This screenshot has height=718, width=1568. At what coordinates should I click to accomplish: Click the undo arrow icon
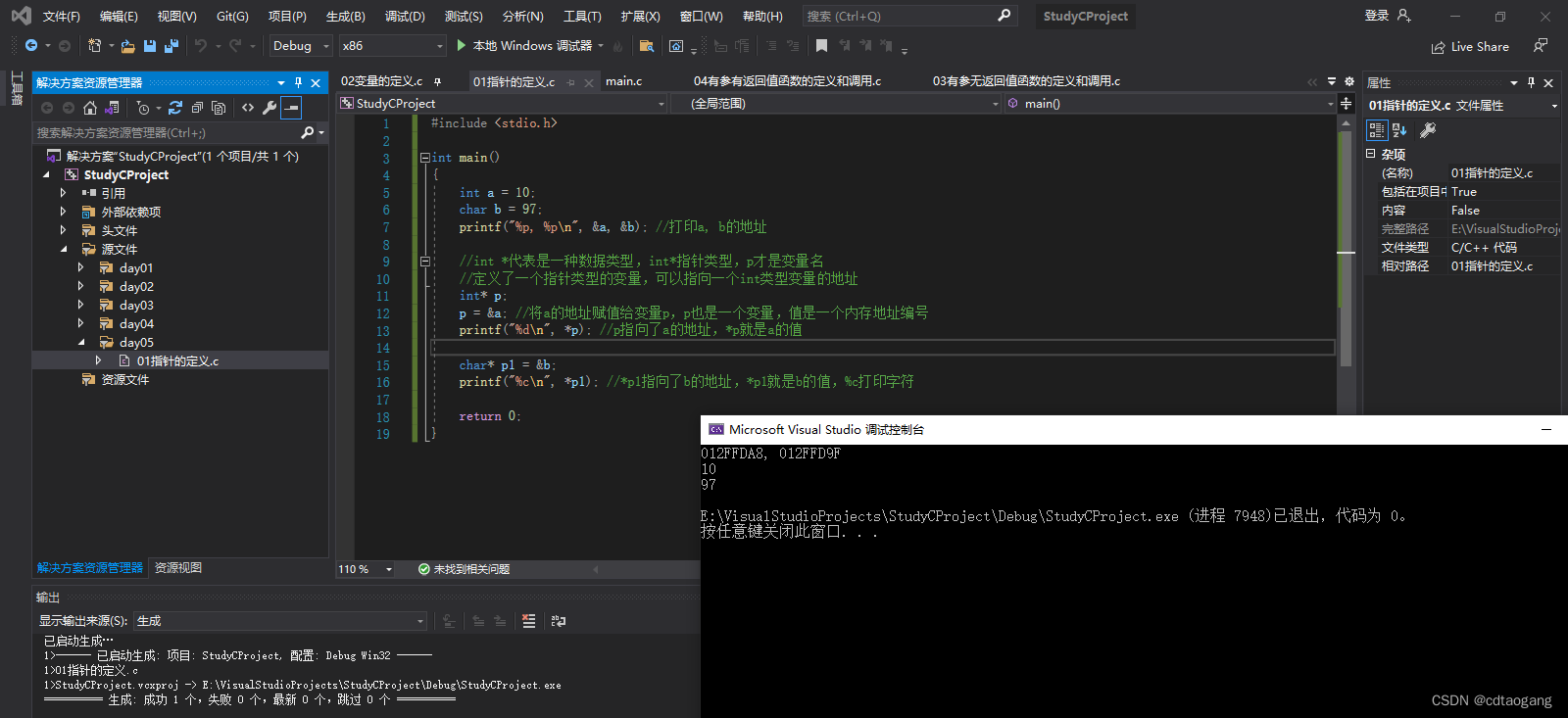[201, 46]
